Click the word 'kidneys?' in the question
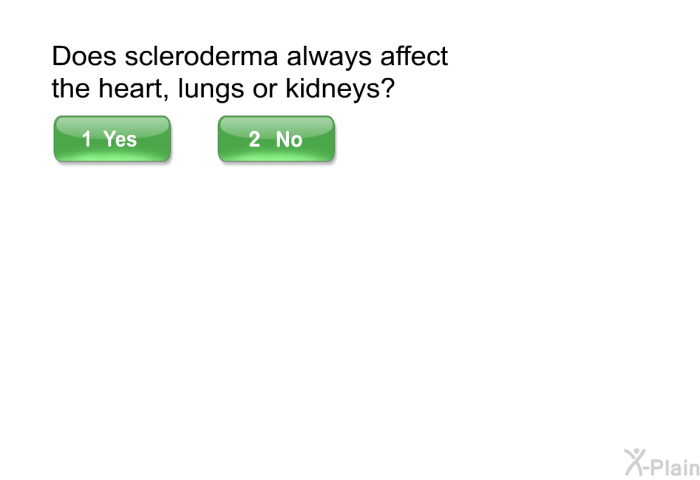The height and width of the screenshot is (480, 700). (340, 89)
